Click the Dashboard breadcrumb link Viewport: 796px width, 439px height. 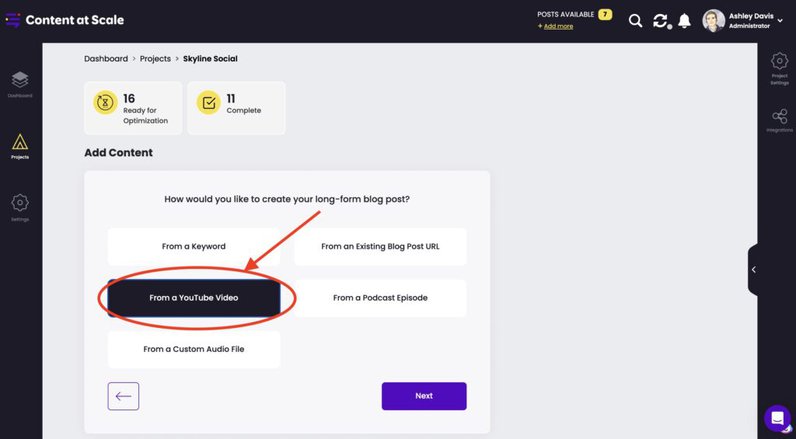106,59
